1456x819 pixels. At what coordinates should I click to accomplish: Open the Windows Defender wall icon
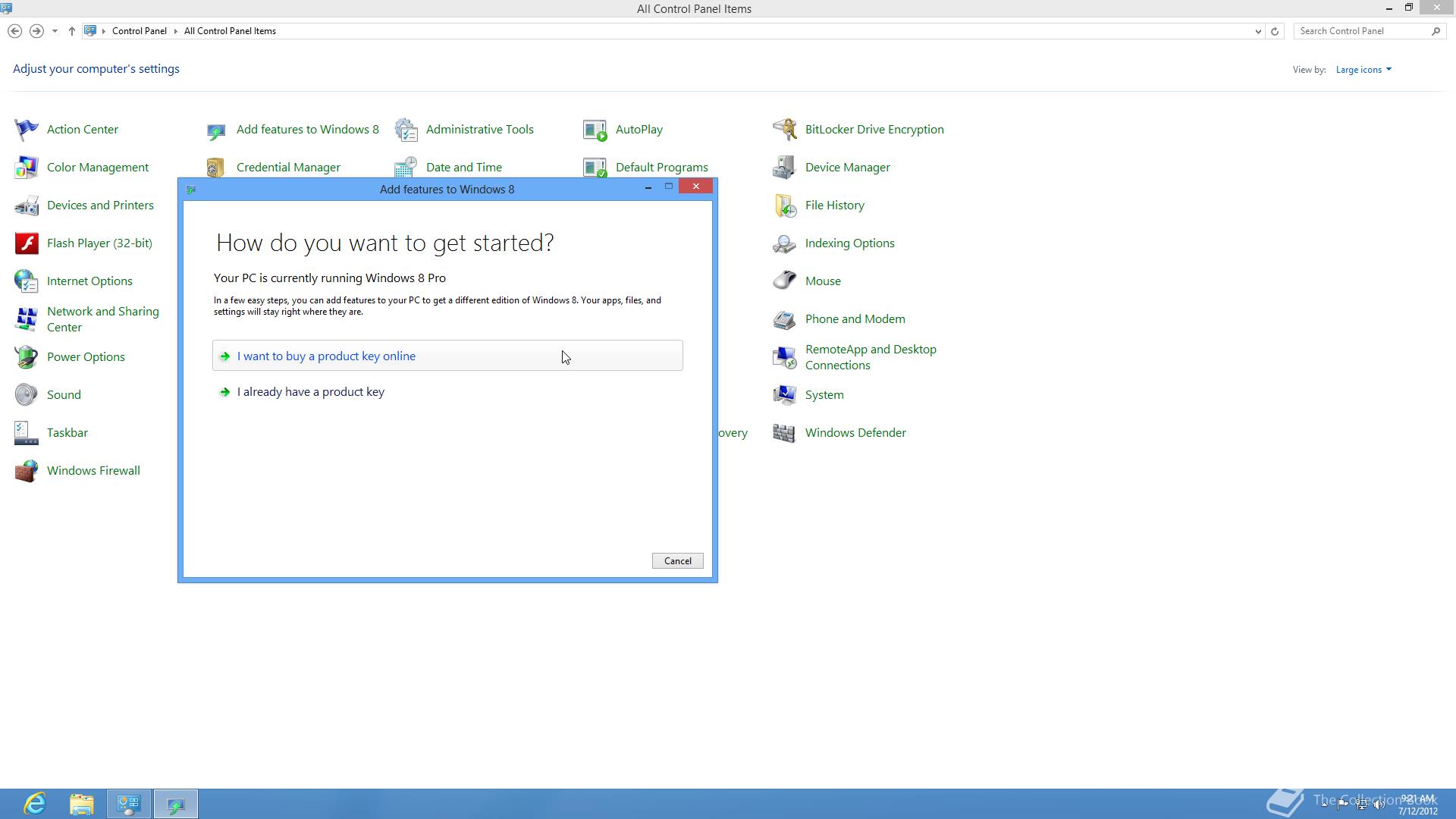[785, 433]
